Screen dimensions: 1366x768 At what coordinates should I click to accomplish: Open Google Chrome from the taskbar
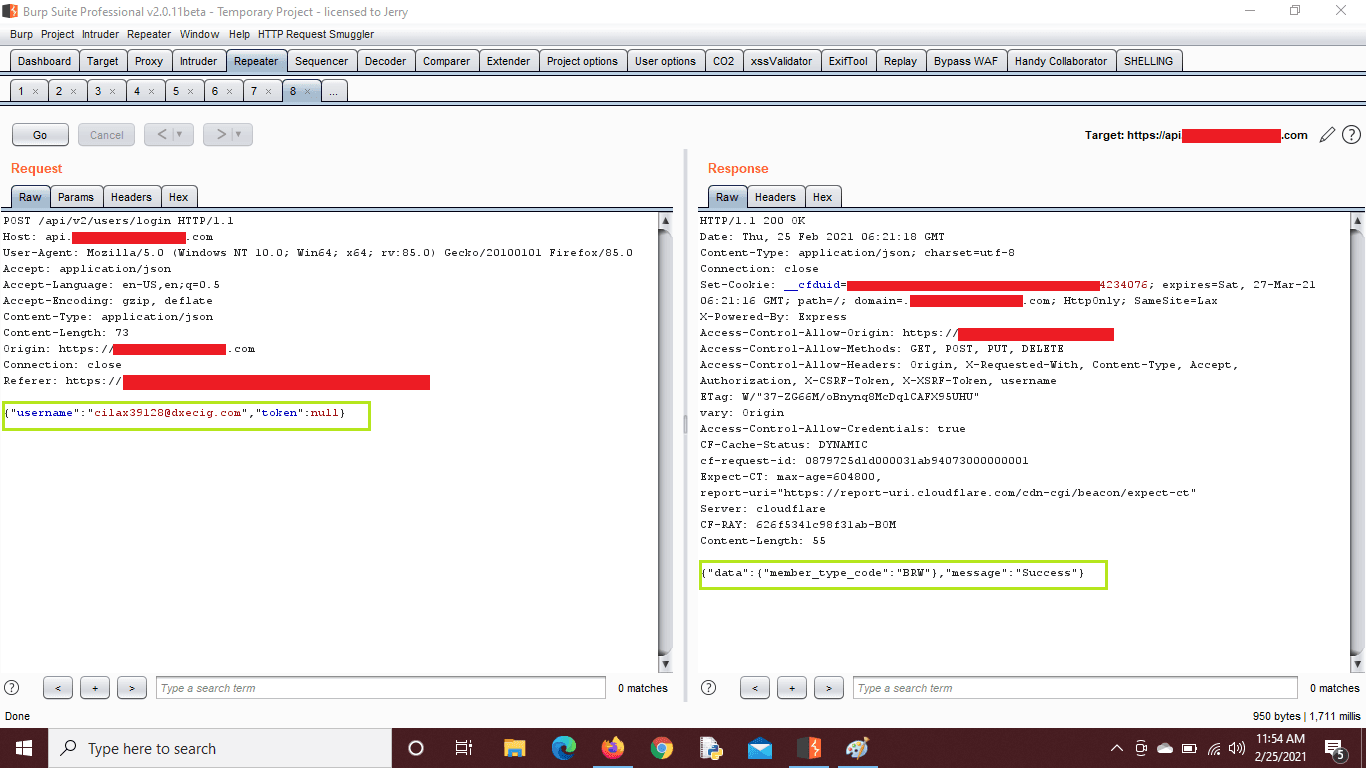(661, 748)
